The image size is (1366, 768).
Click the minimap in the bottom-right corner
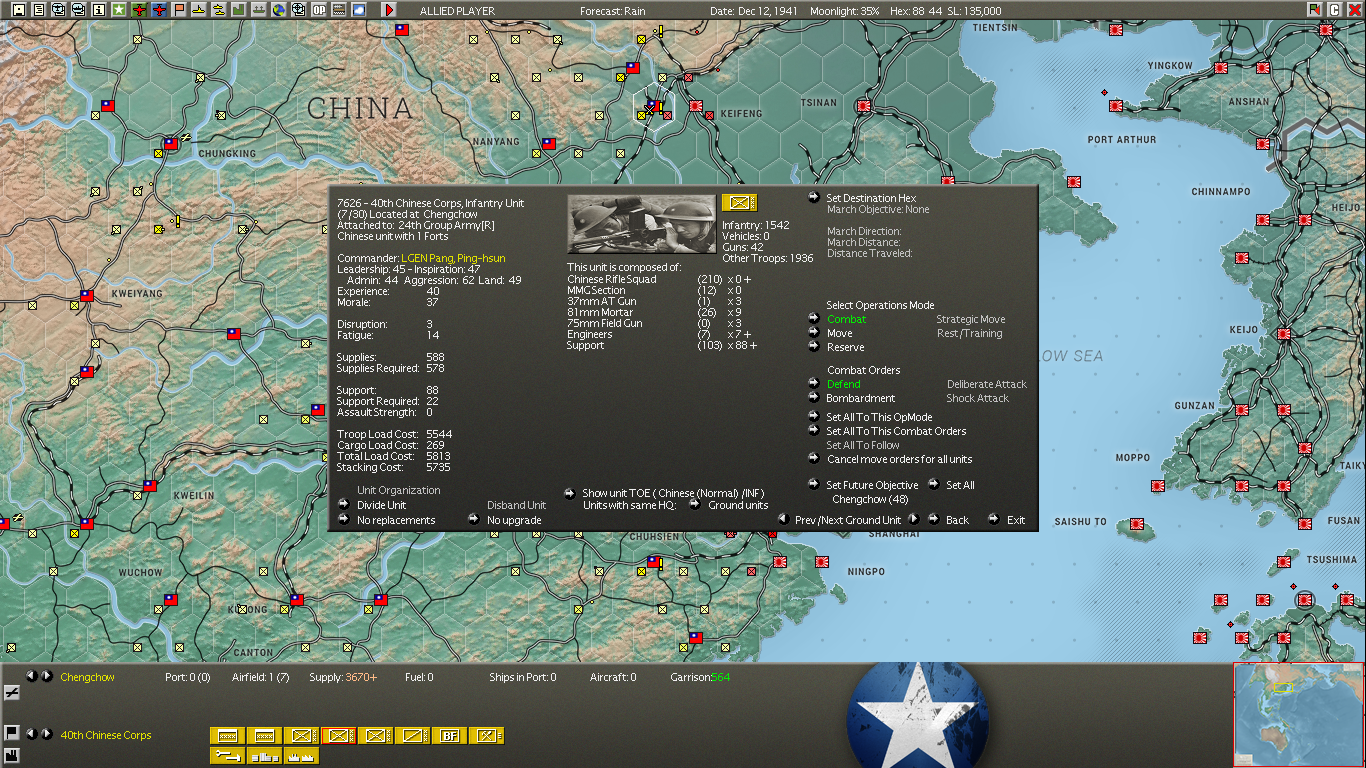pyautogui.click(x=1299, y=714)
